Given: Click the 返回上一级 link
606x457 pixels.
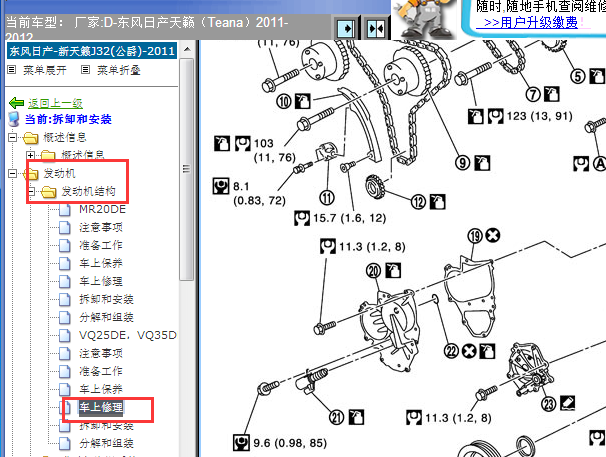Looking at the screenshot, I should coord(55,103).
